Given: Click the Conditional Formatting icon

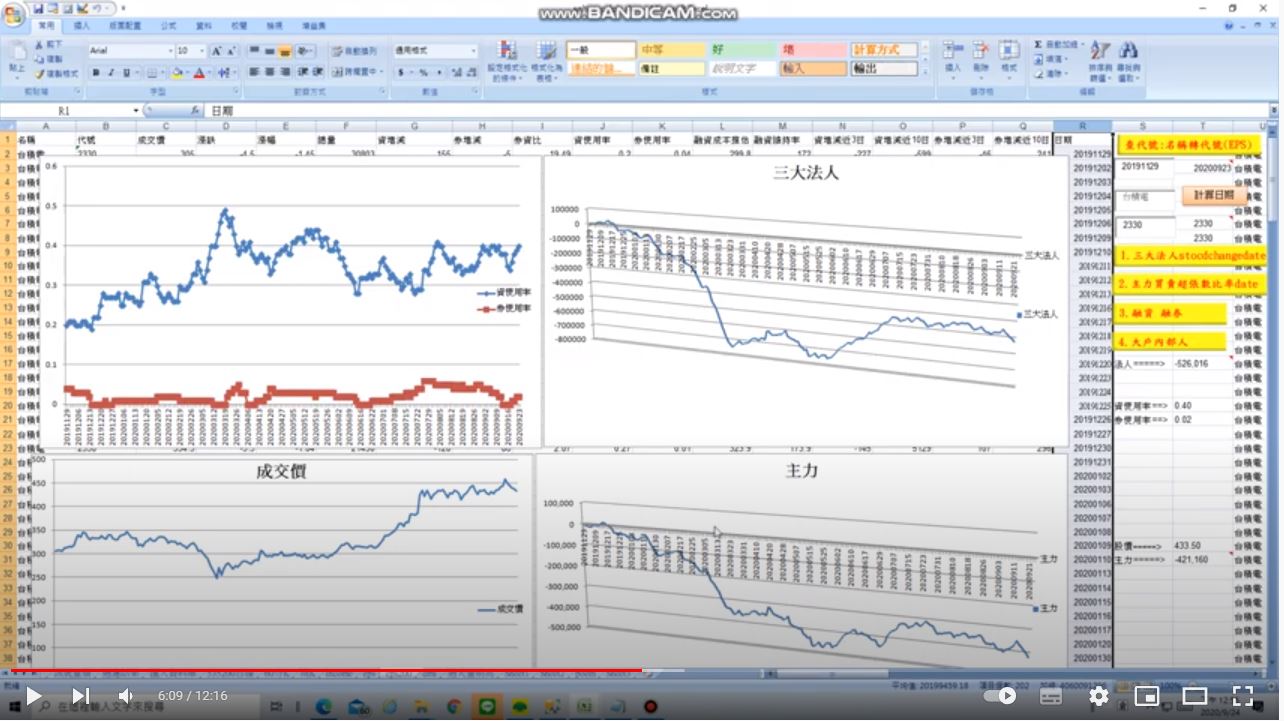Looking at the screenshot, I should [x=508, y=51].
